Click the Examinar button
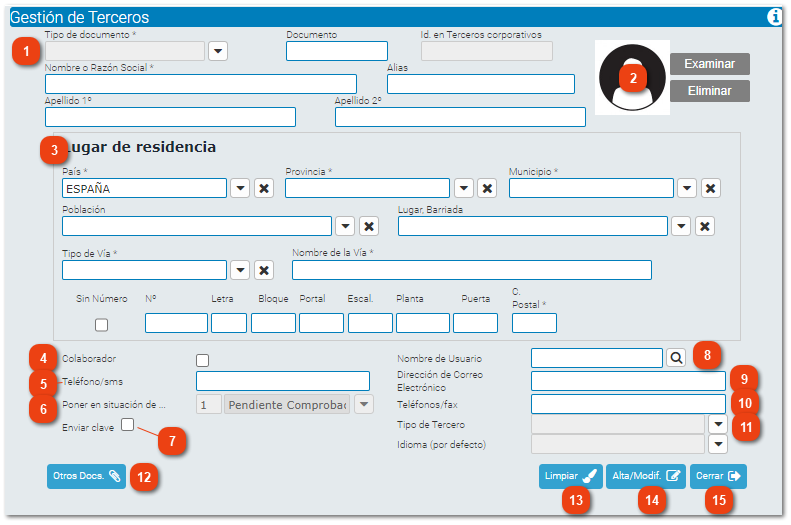 709,64
